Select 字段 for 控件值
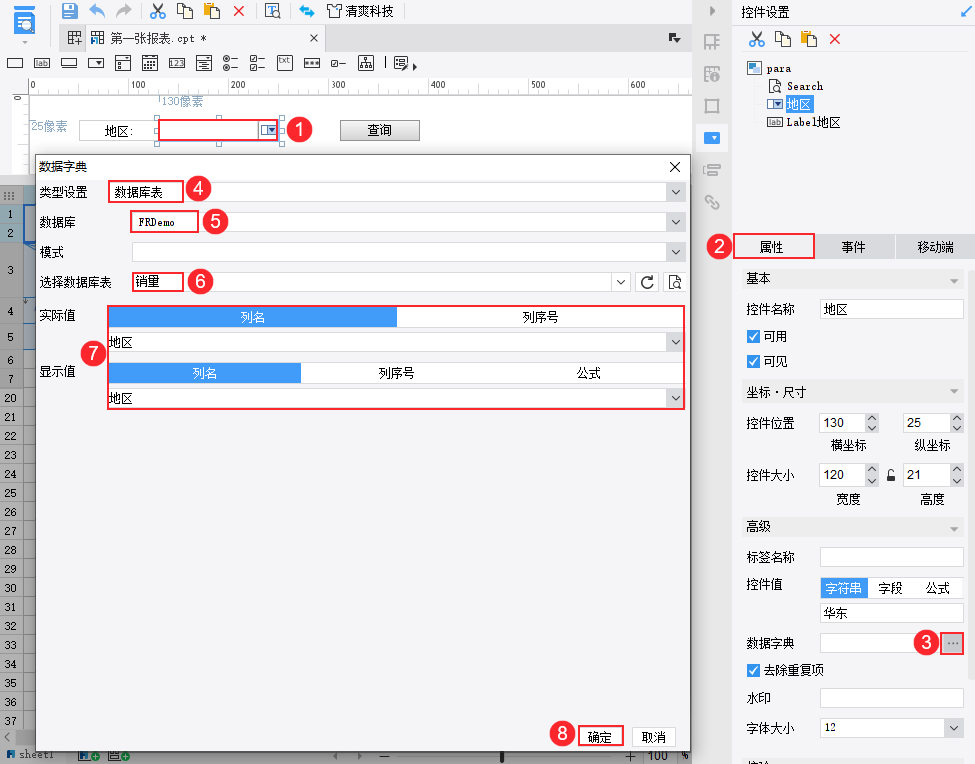975x764 pixels. [890, 588]
